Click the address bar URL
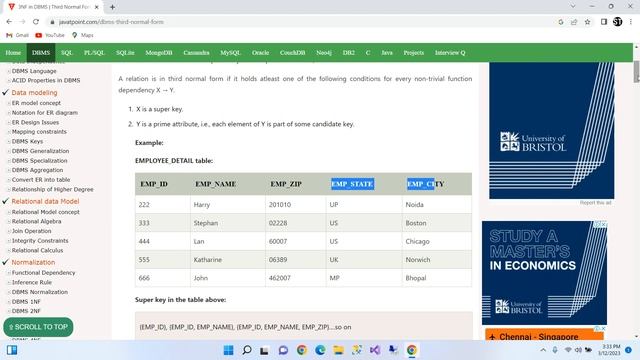This screenshot has width=640, height=360. click(x=111, y=22)
